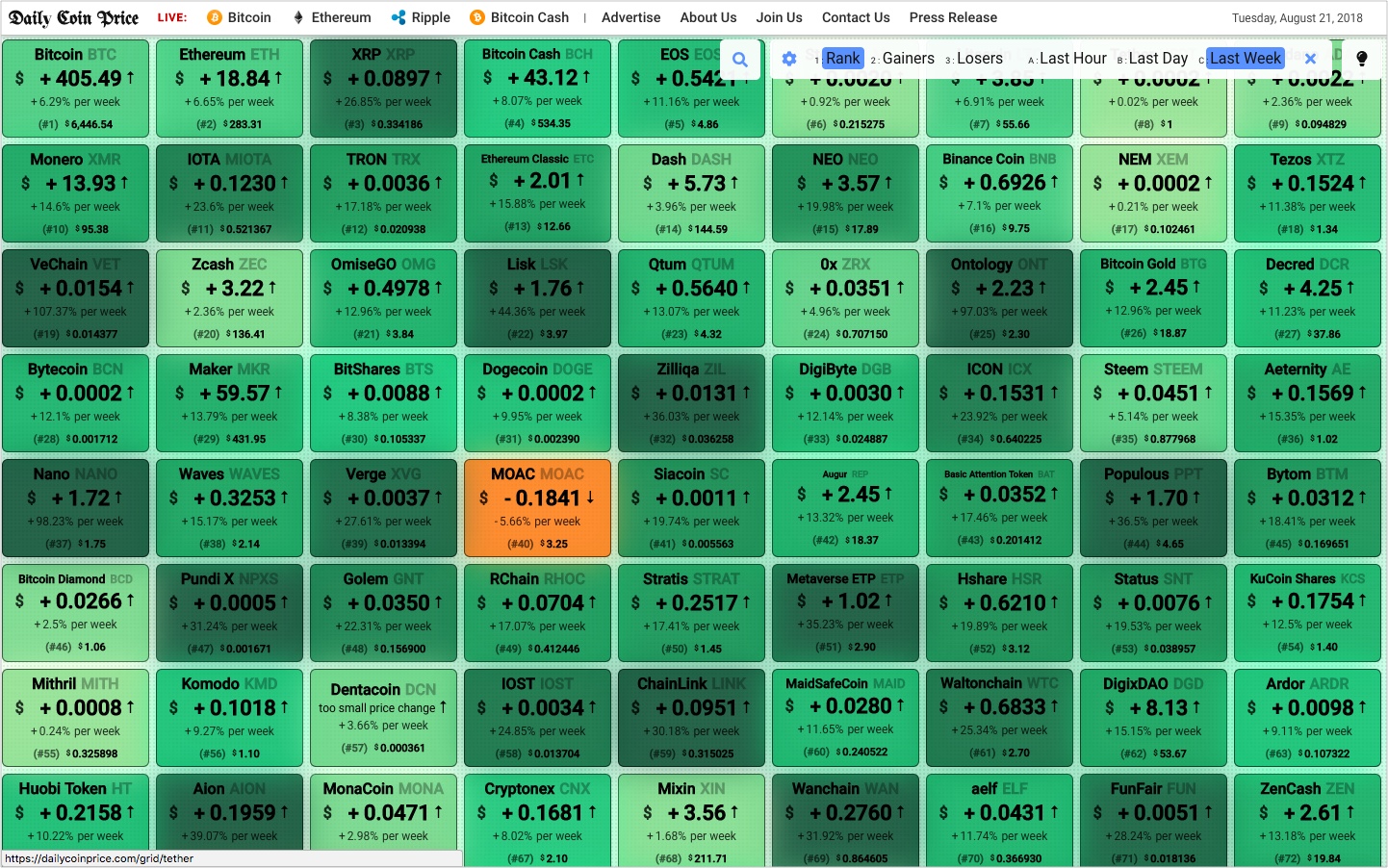Click the Dash tile
Viewport: 1388px width, 868px height.
692,193
